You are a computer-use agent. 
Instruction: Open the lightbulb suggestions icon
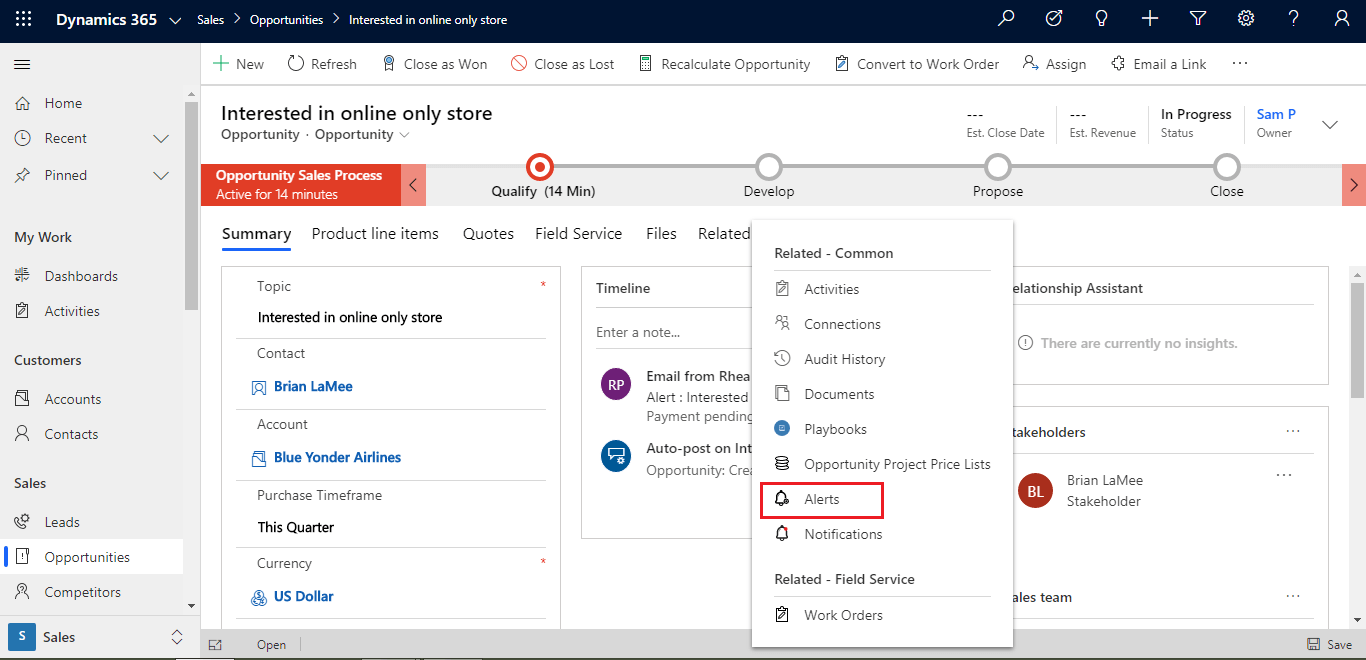click(x=1101, y=18)
